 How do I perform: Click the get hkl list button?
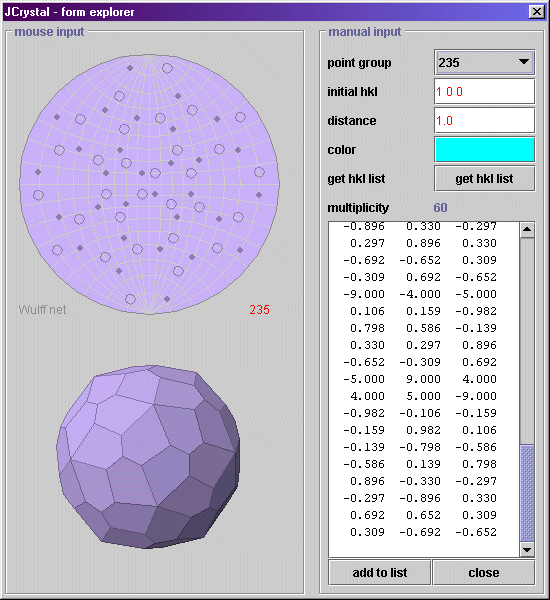[x=484, y=179]
